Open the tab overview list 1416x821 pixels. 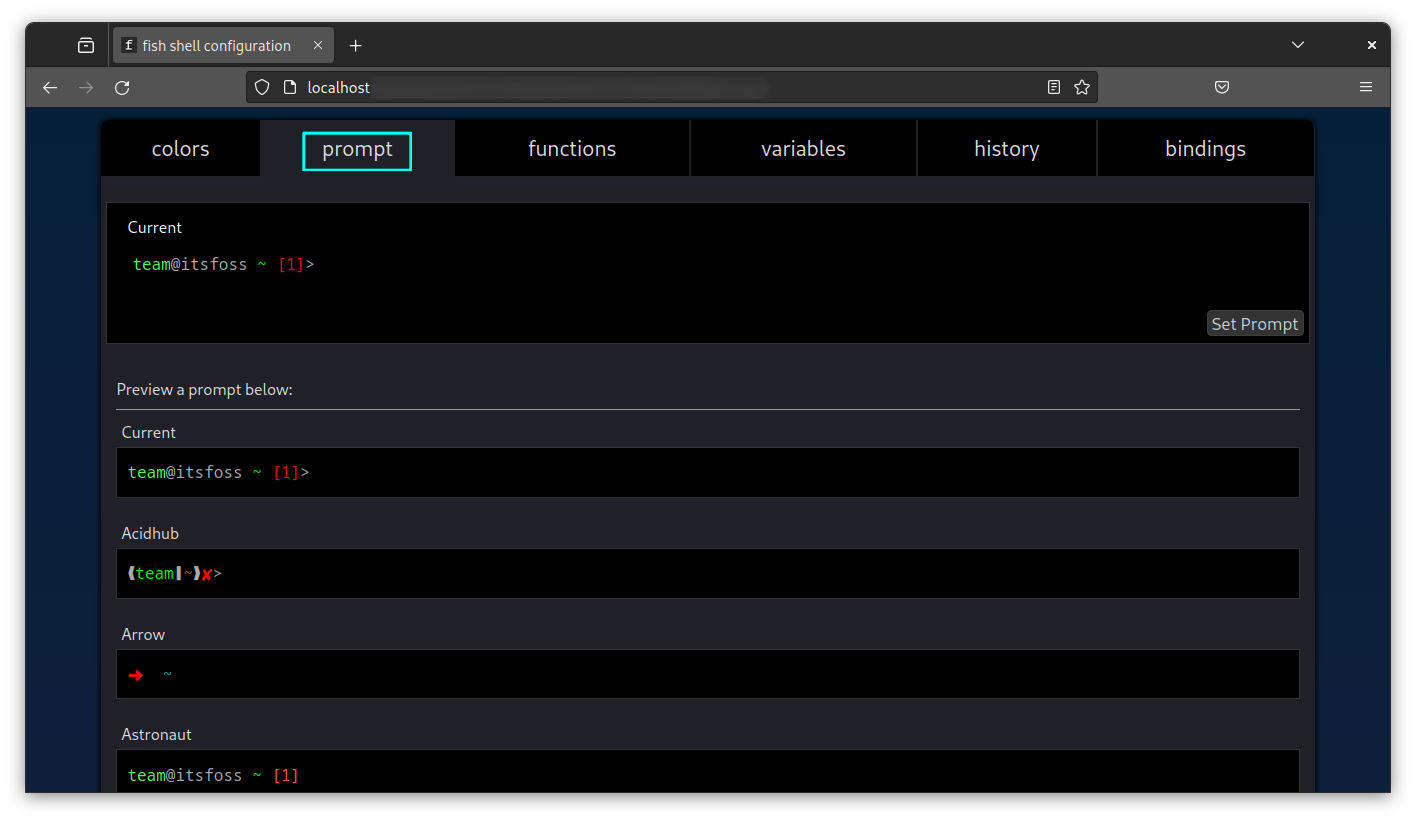pyautogui.click(x=1297, y=45)
